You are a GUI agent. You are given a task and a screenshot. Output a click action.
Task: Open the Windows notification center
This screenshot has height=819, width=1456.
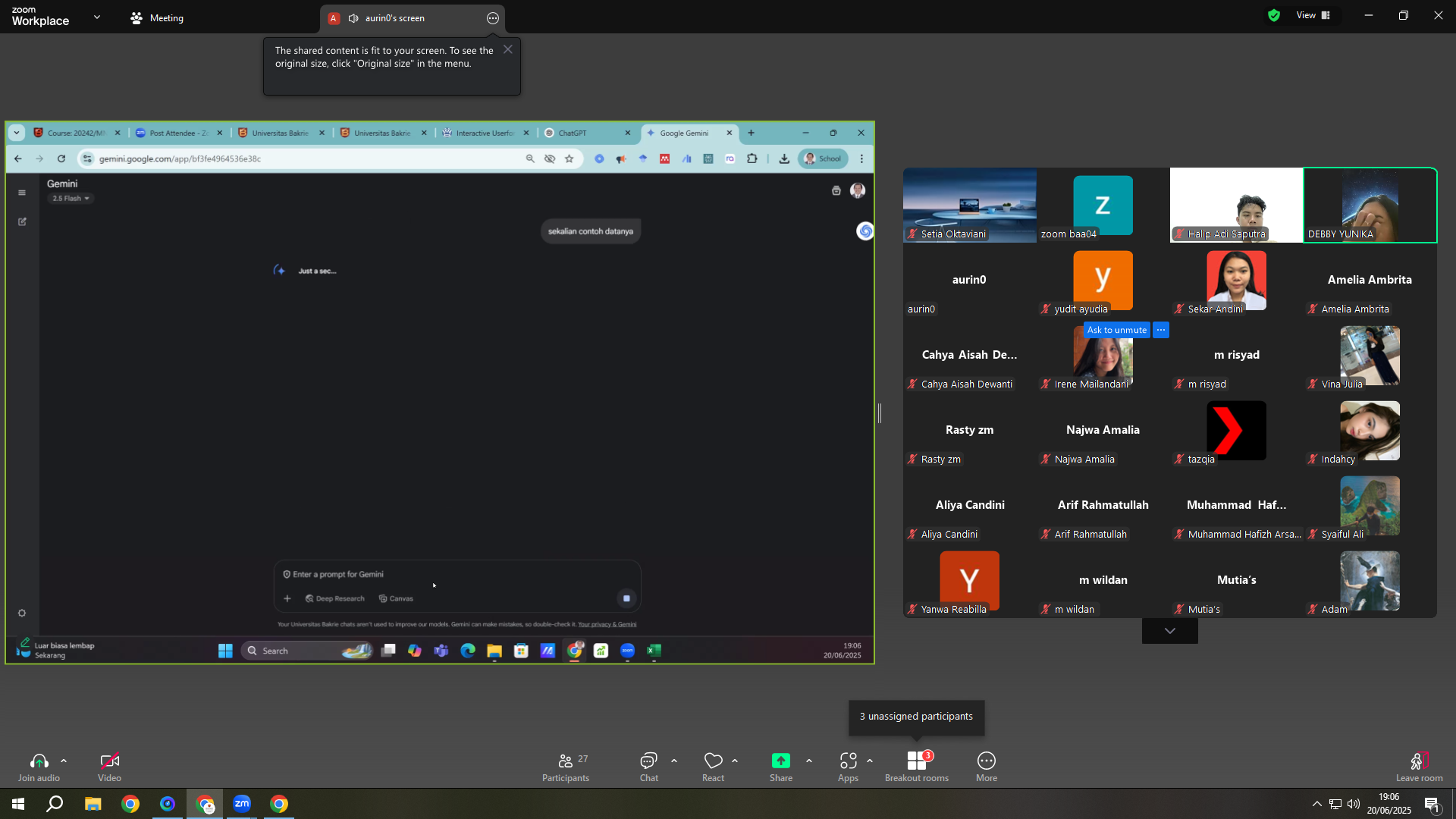[1432, 804]
